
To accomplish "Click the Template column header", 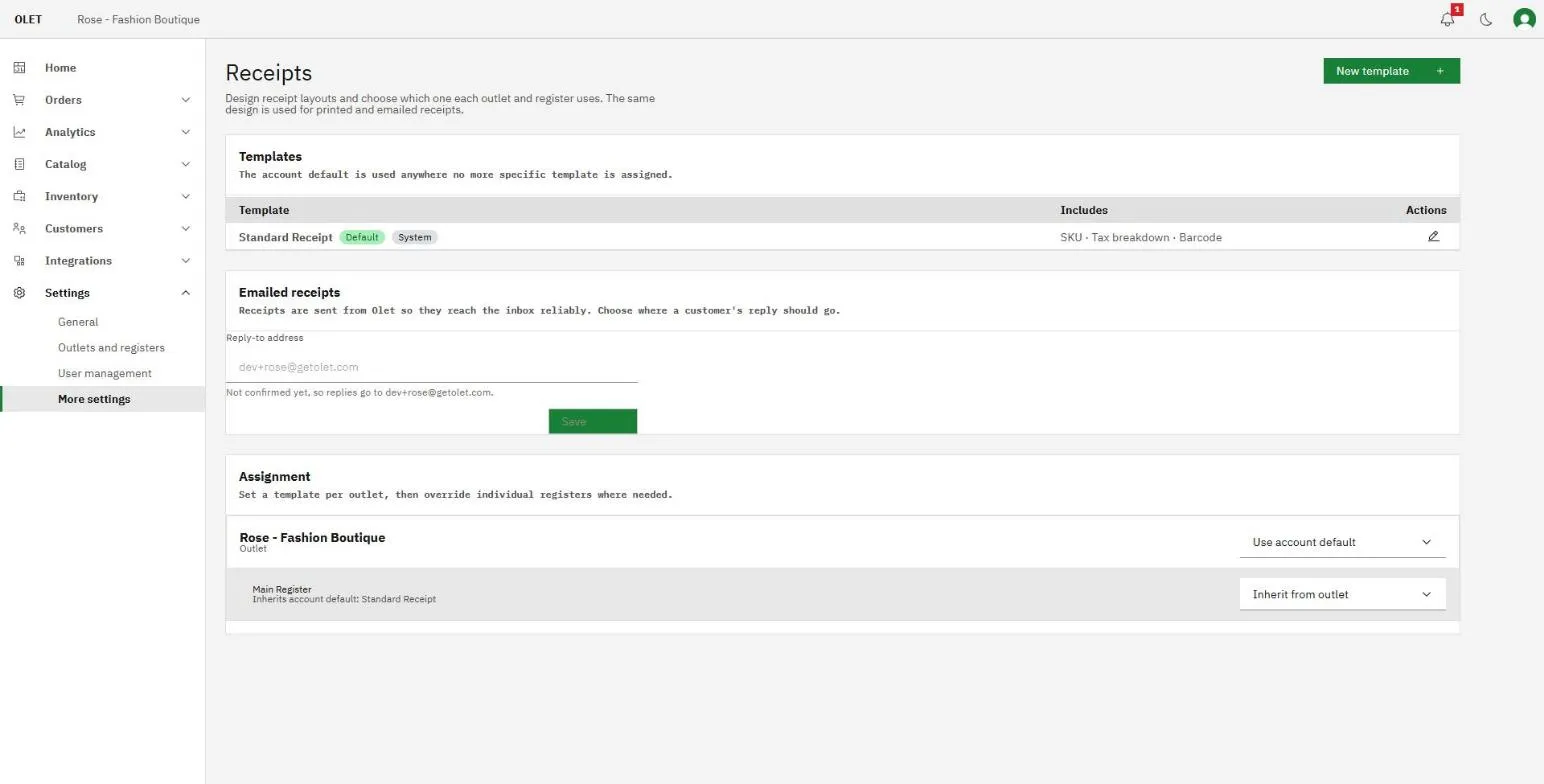I will point(264,210).
